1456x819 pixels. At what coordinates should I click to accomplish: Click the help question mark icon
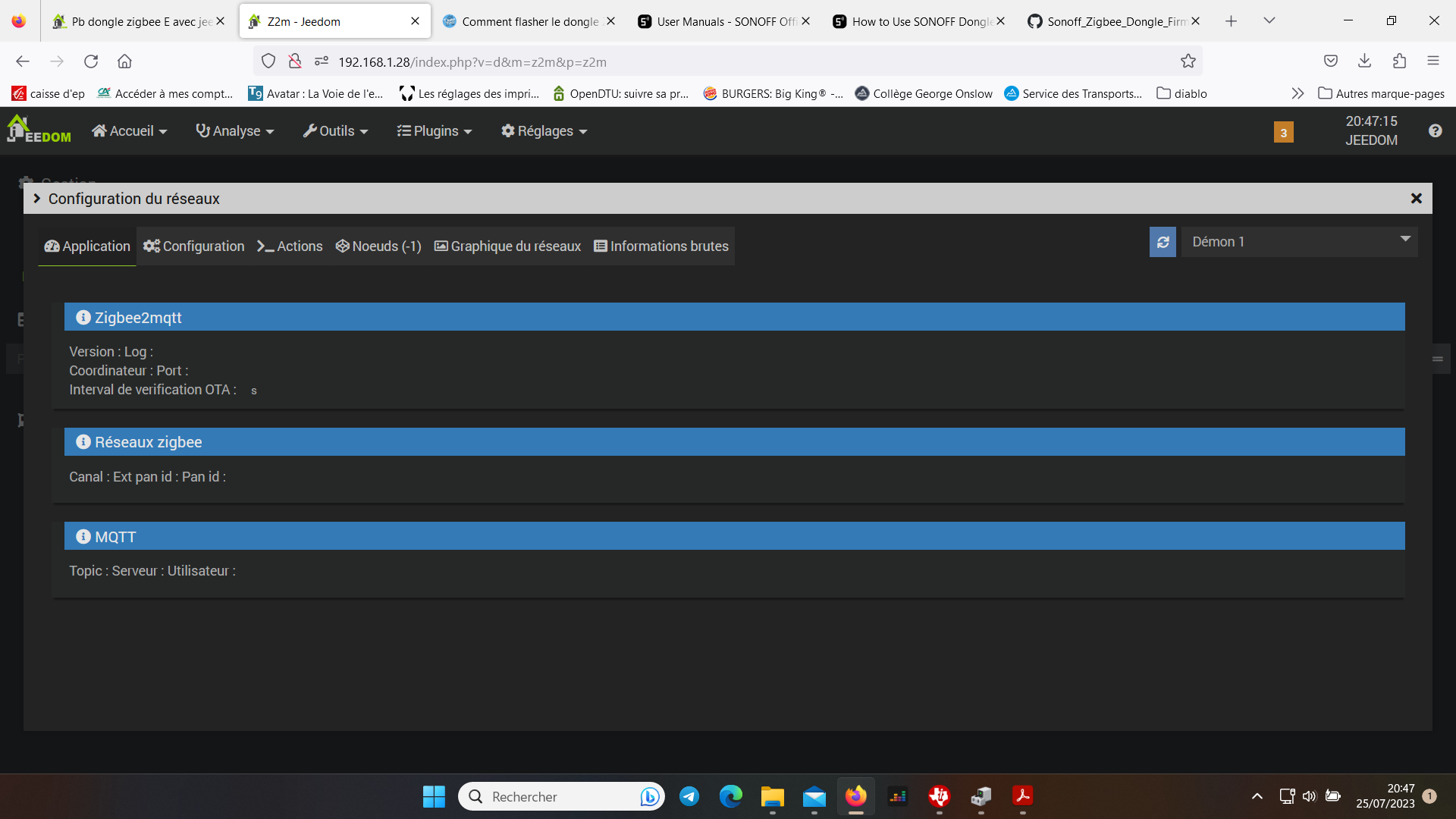coord(1435,131)
